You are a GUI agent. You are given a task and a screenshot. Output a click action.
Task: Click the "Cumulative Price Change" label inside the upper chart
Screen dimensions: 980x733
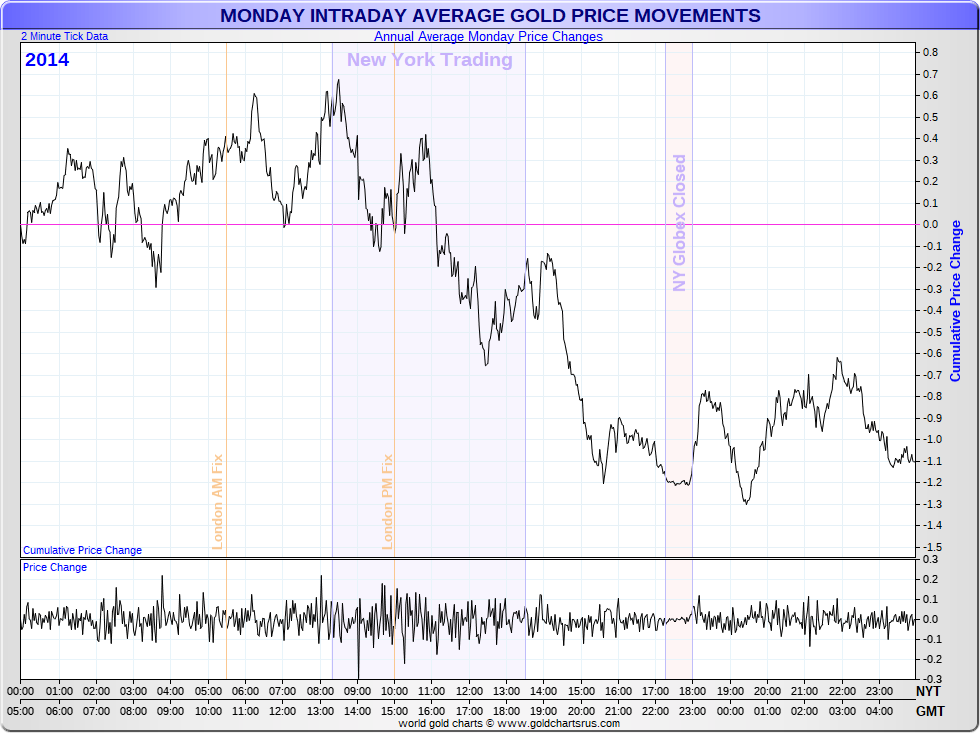click(82, 550)
